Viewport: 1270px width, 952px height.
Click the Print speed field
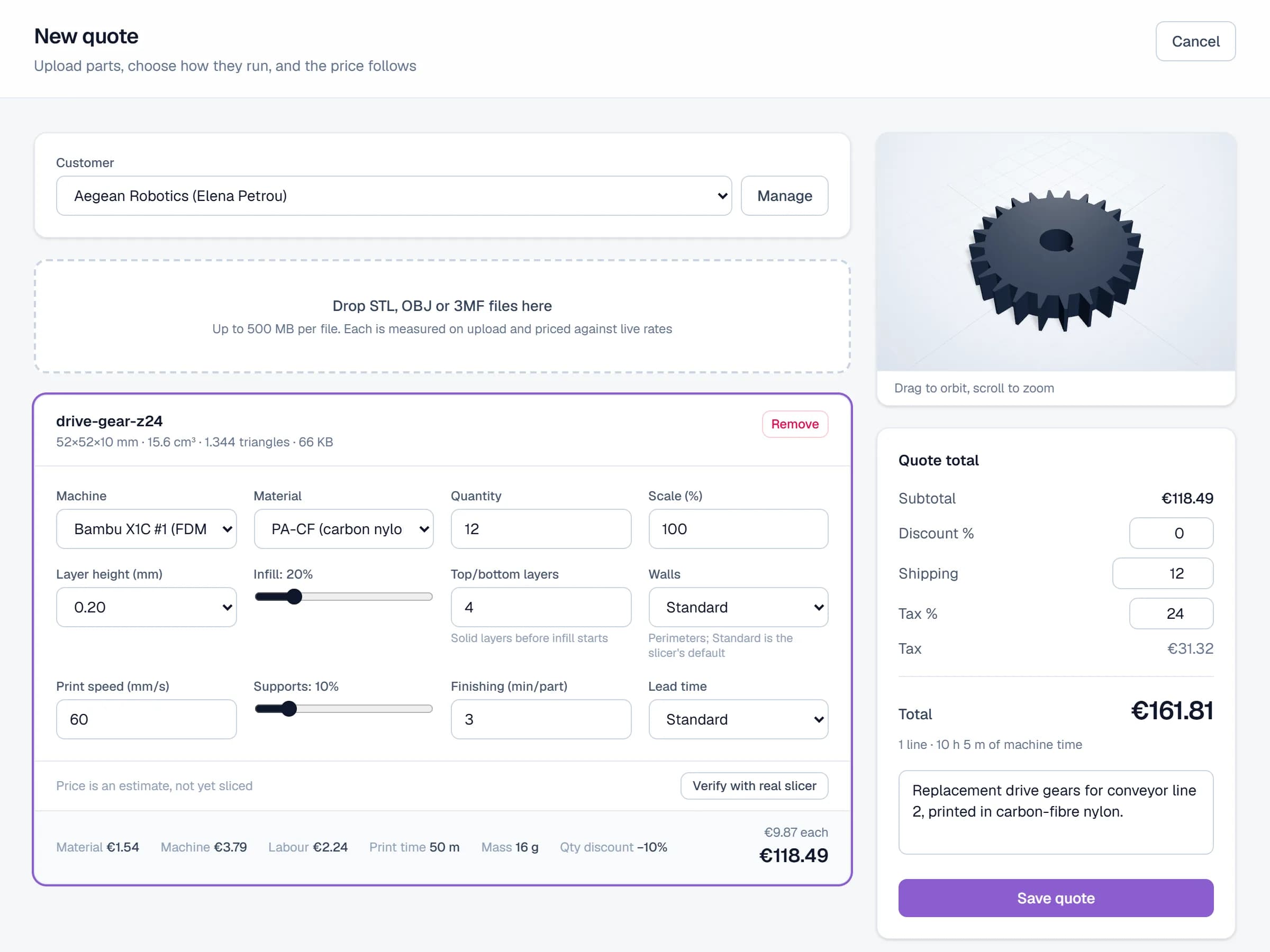pos(147,719)
